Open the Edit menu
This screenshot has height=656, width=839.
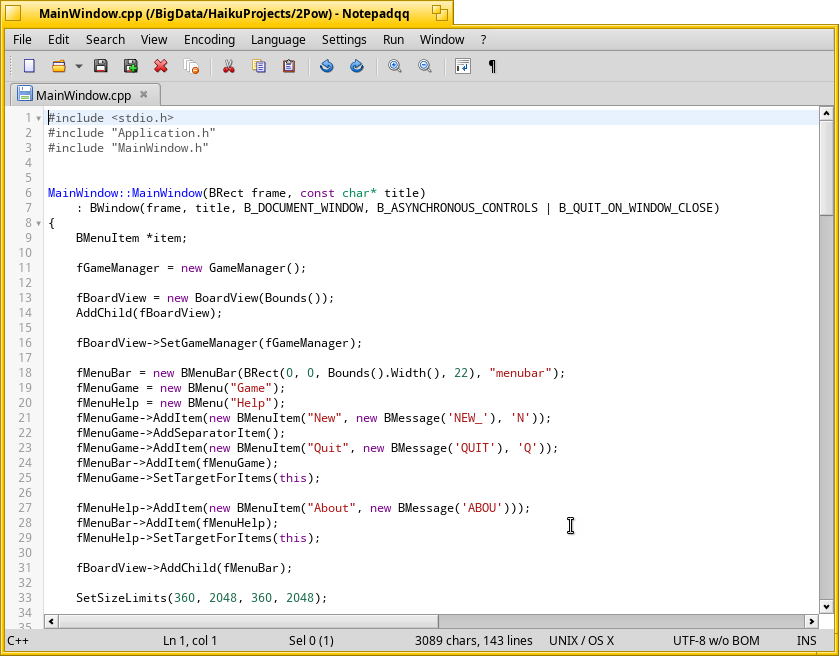58,40
